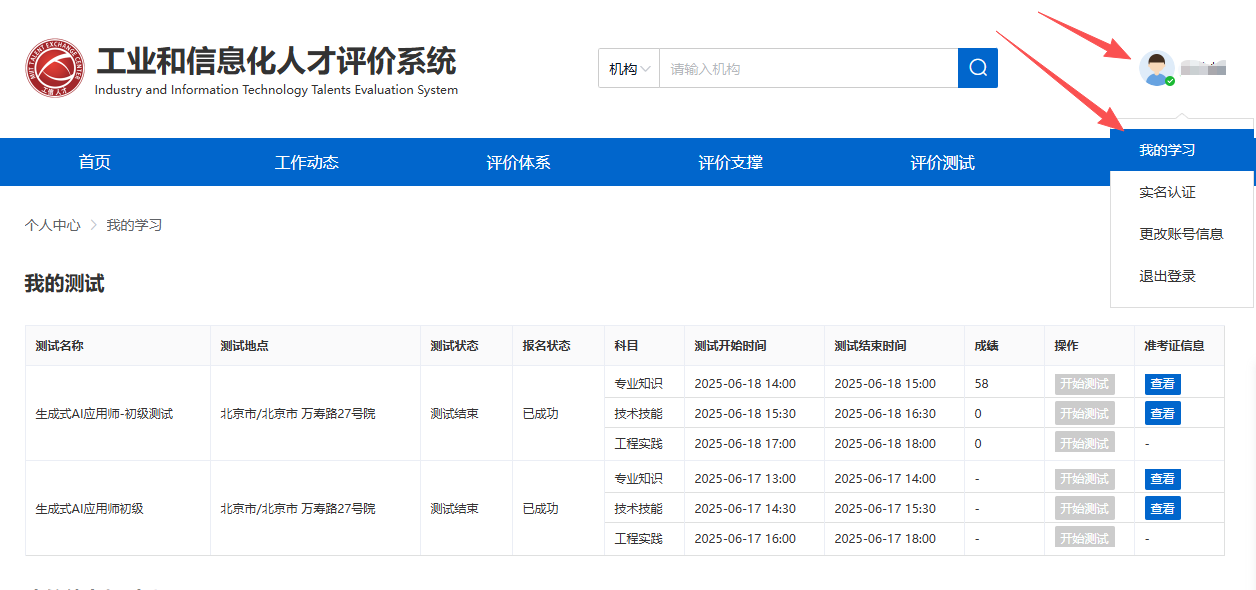1256x590 pixels.
Task: Click 查看 for 2025-06-18 15:30 技术技能 row
Action: (x=1162, y=414)
